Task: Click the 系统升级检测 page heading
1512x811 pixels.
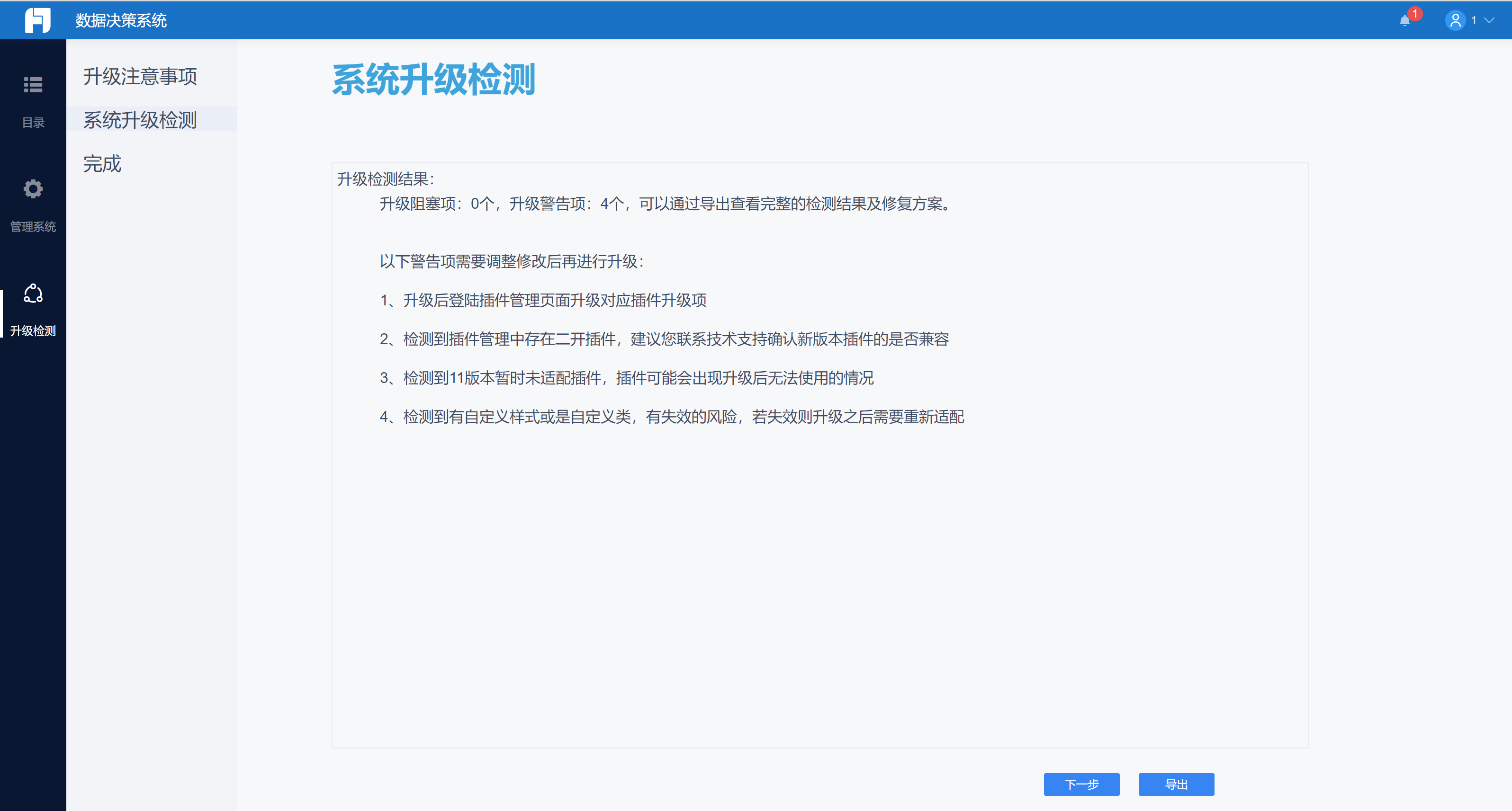Action: (x=433, y=80)
